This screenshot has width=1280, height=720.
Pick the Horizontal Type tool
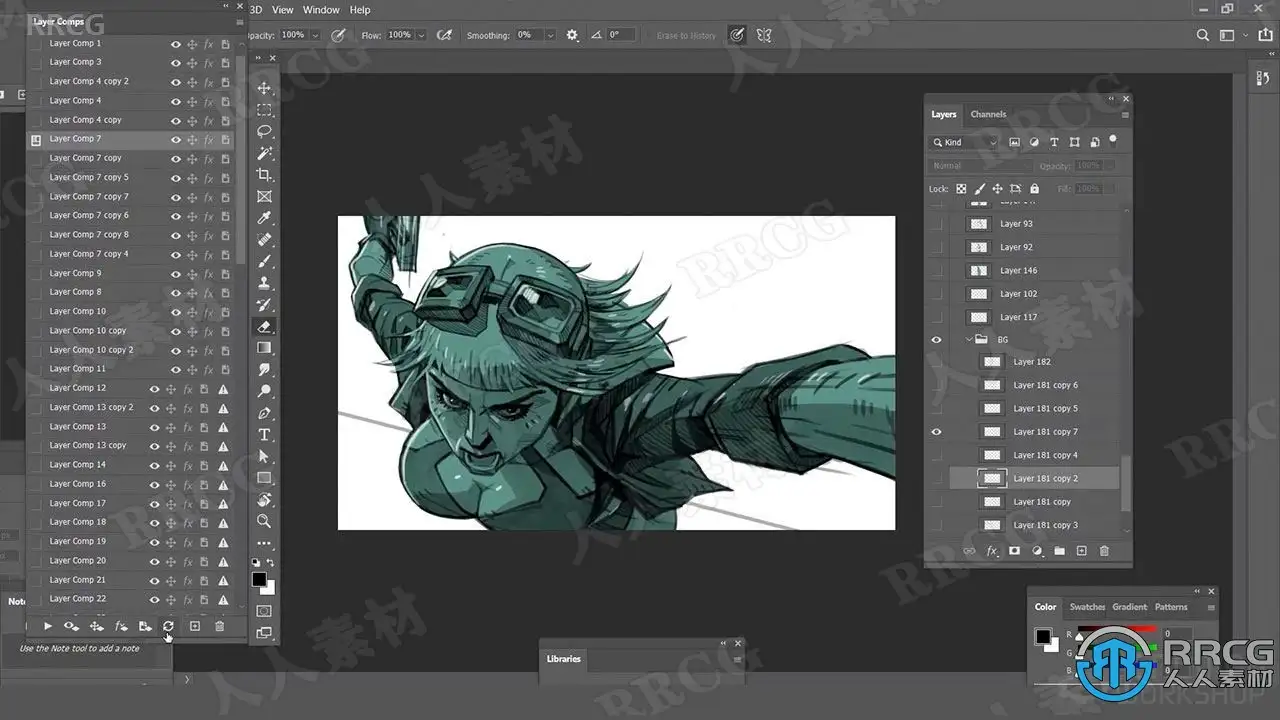pos(264,435)
